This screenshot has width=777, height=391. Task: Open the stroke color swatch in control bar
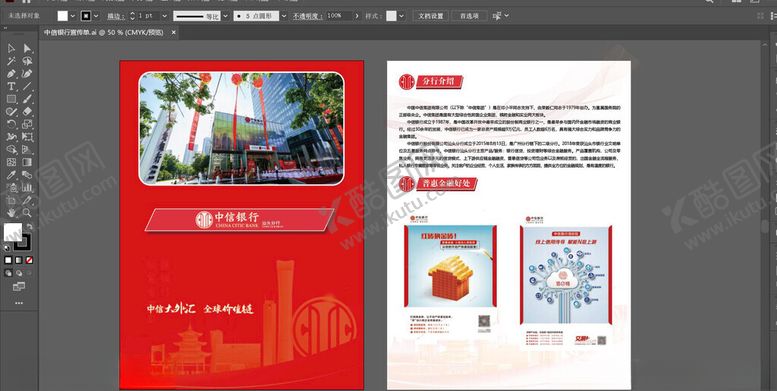[86, 16]
